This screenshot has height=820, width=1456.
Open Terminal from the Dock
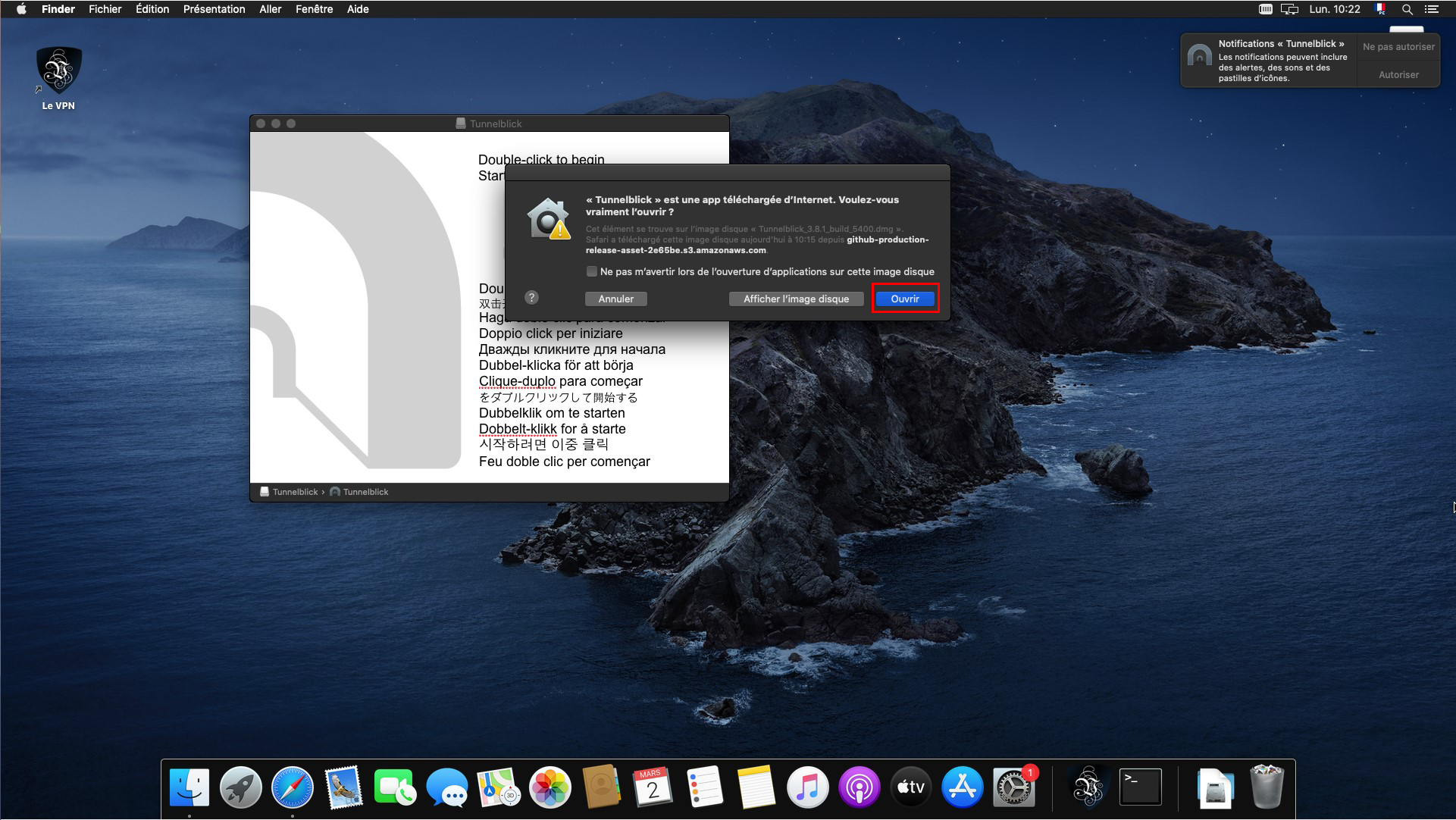1141,787
